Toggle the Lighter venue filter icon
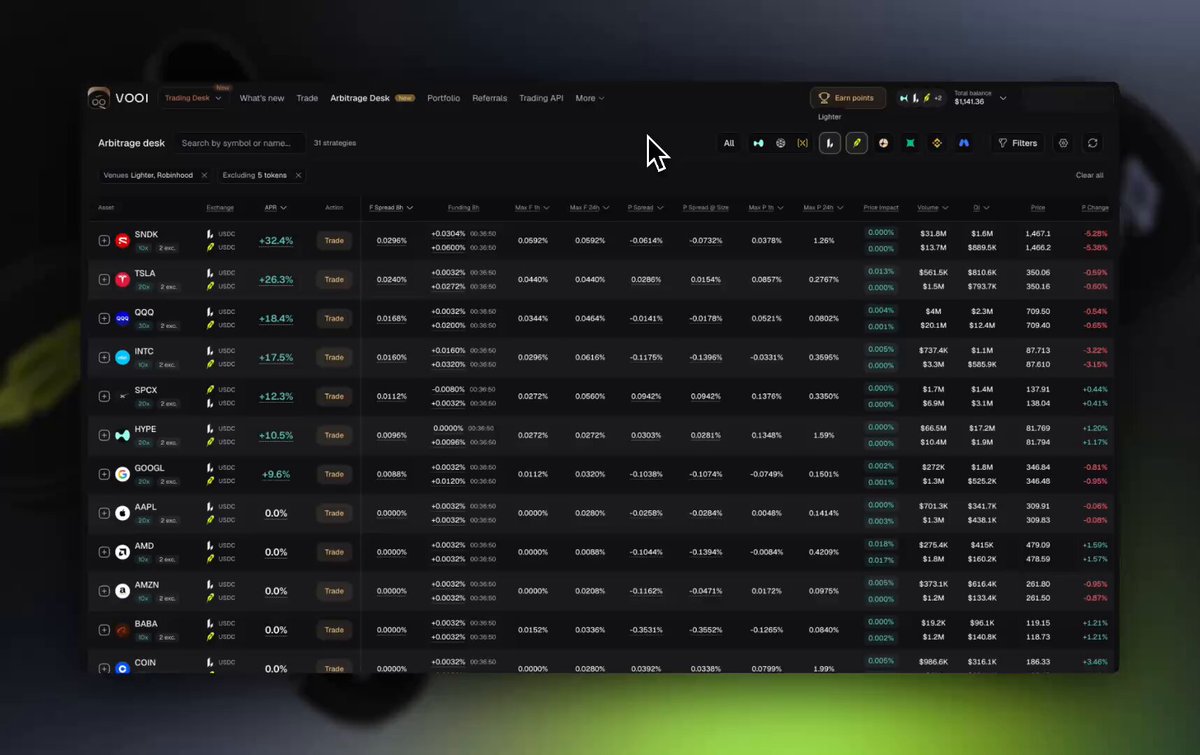The width and height of the screenshot is (1200, 755). tap(830, 143)
